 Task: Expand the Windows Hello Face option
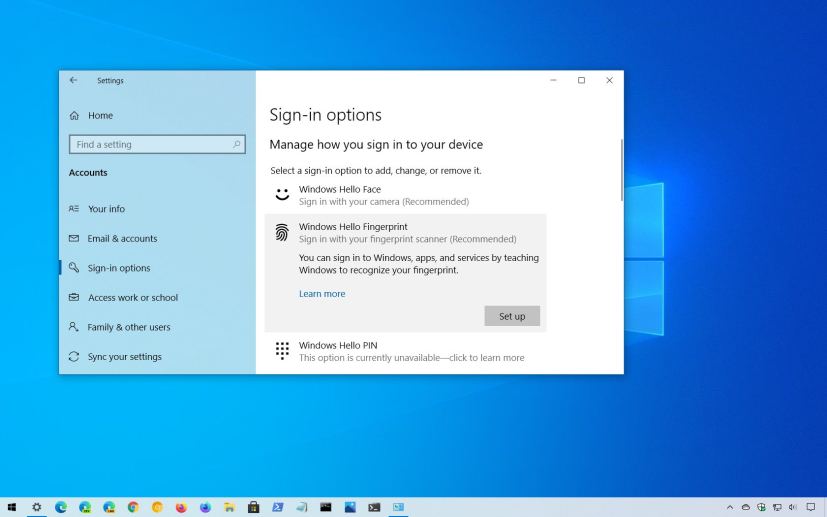point(405,195)
